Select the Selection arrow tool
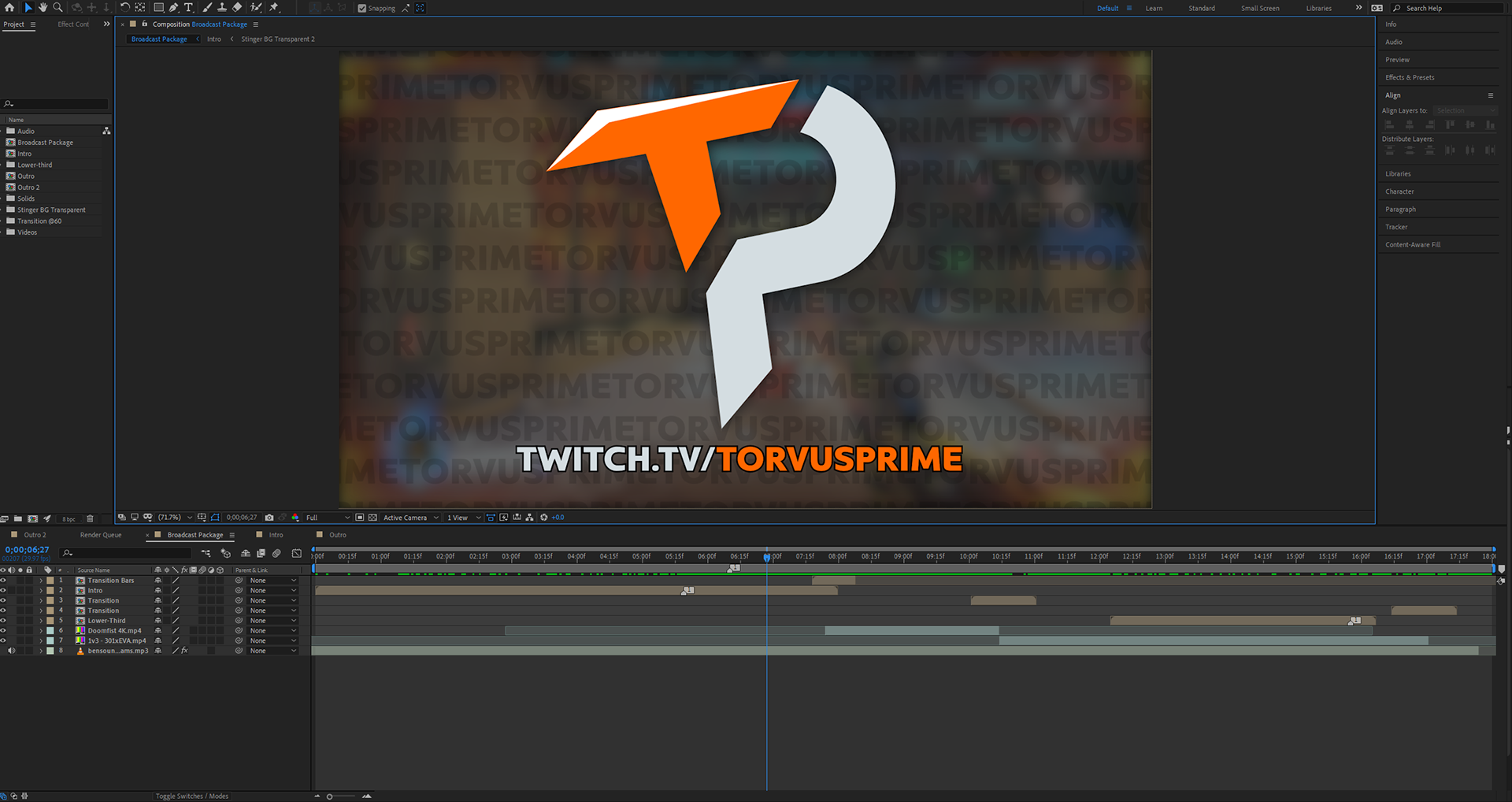Image resolution: width=1512 pixels, height=802 pixels. [28, 7]
